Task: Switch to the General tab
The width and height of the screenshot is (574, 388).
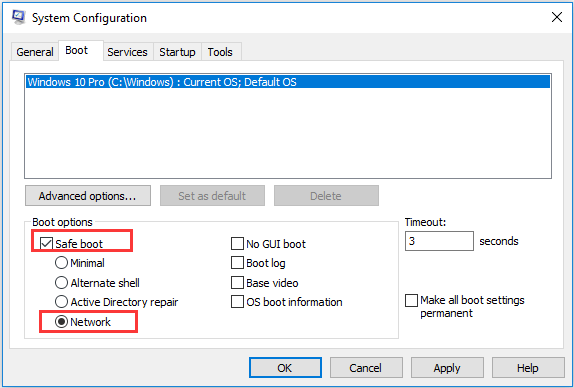Action: [x=35, y=52]
